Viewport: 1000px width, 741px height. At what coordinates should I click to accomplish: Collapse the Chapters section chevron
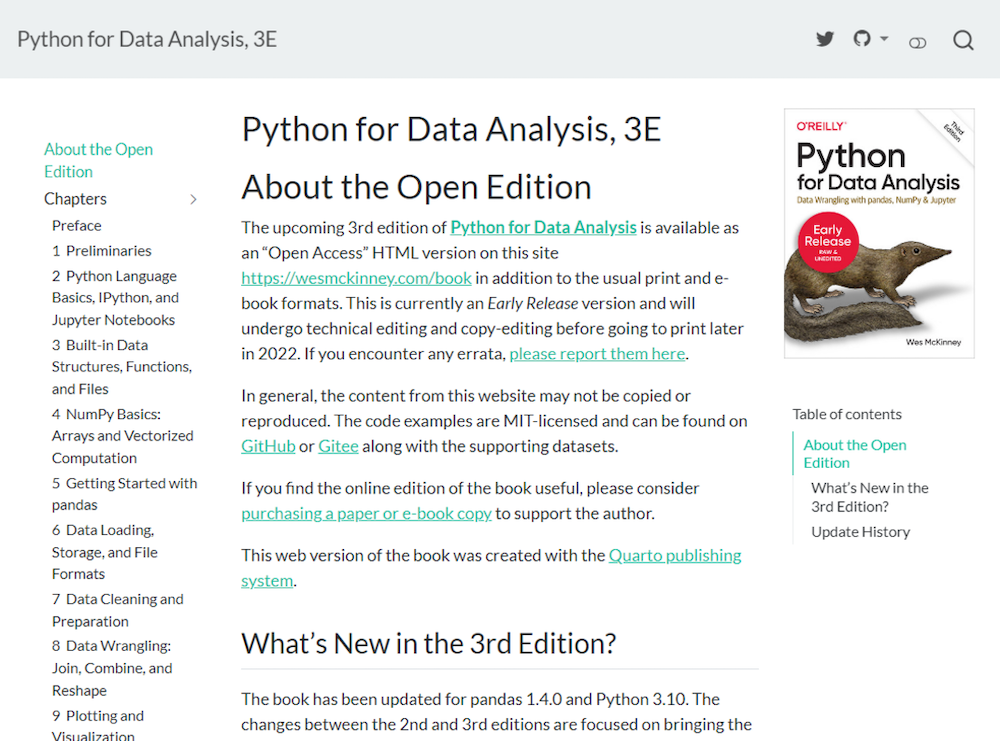(194, 199)
